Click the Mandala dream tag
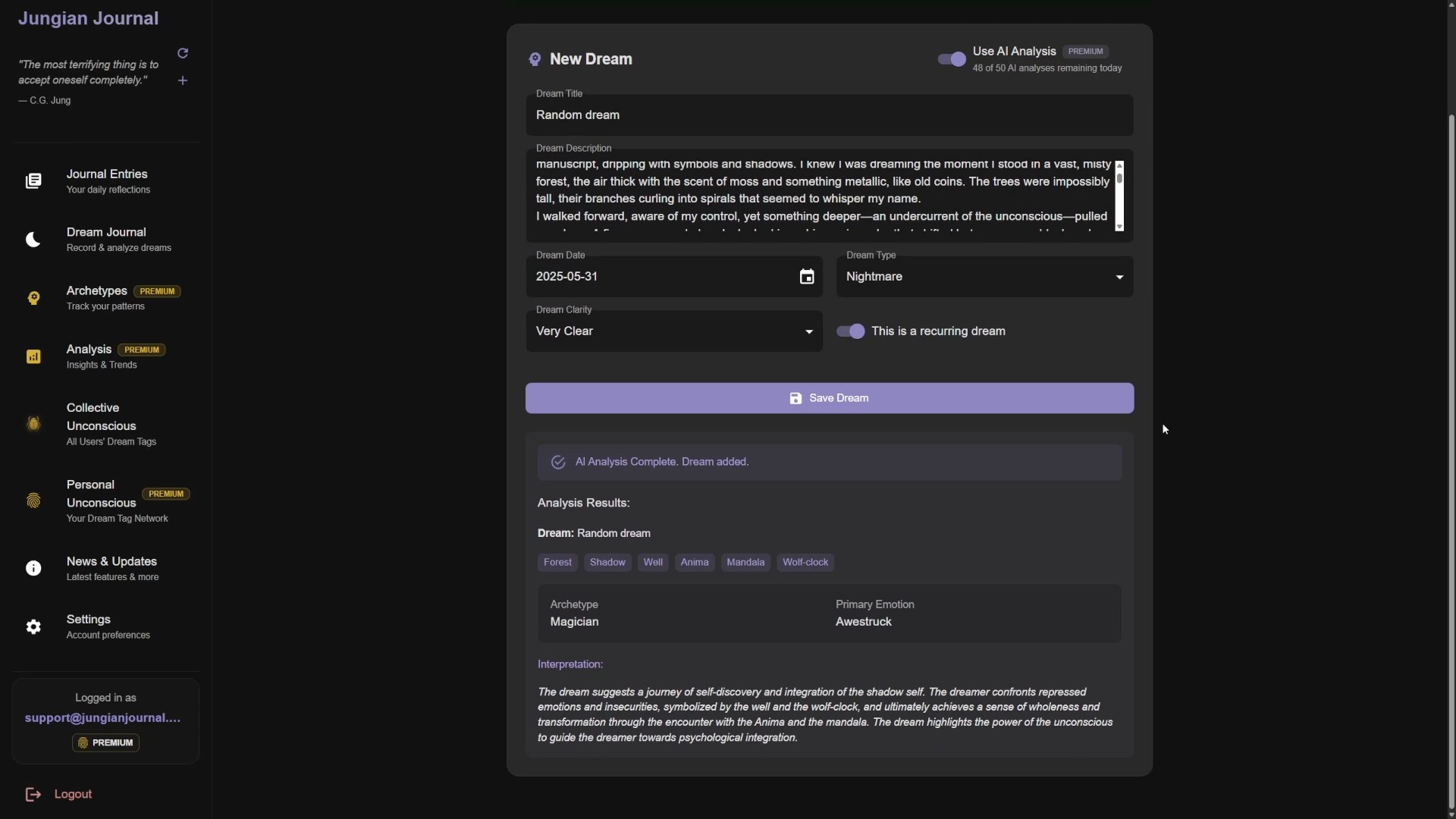 [745, 563]
